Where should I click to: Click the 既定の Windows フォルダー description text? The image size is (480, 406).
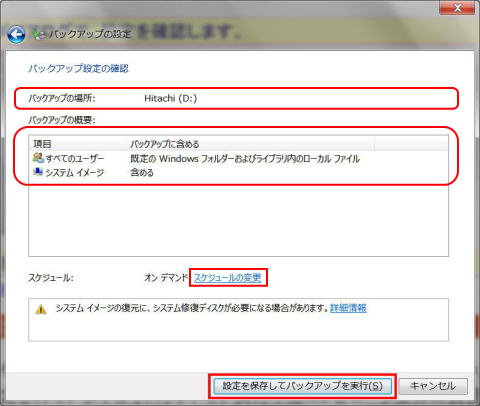[245, 158]
